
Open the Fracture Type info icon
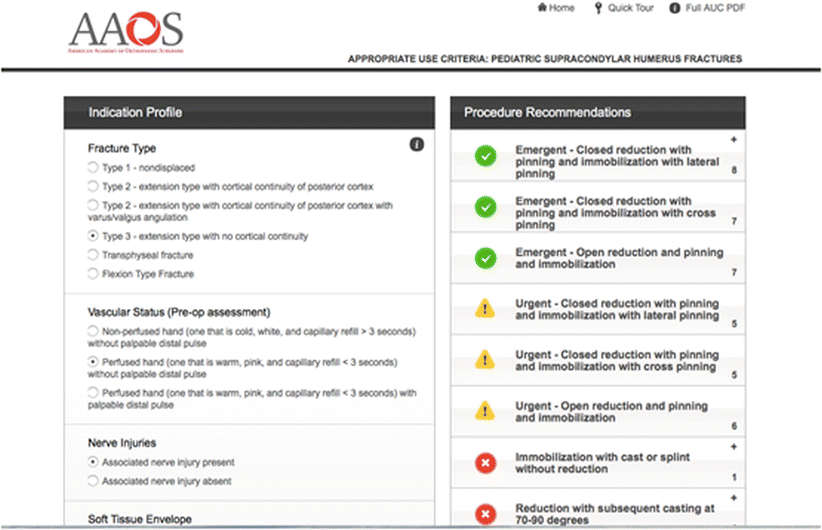click(417, 145)
